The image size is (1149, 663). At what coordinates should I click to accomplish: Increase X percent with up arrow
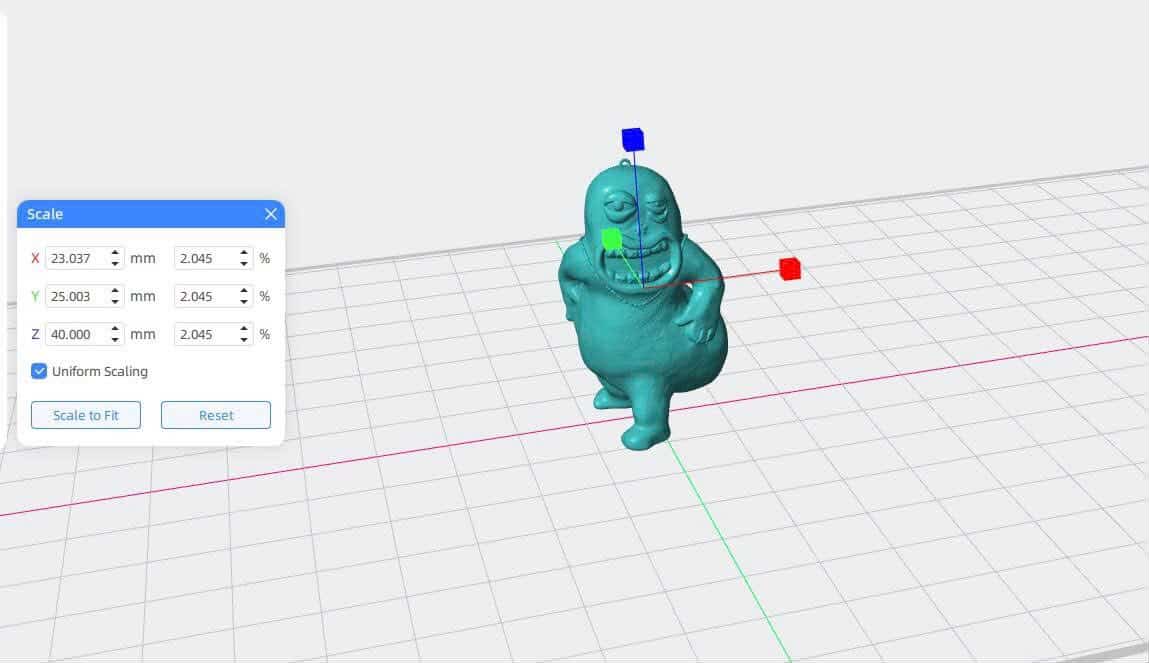(244, 253)
